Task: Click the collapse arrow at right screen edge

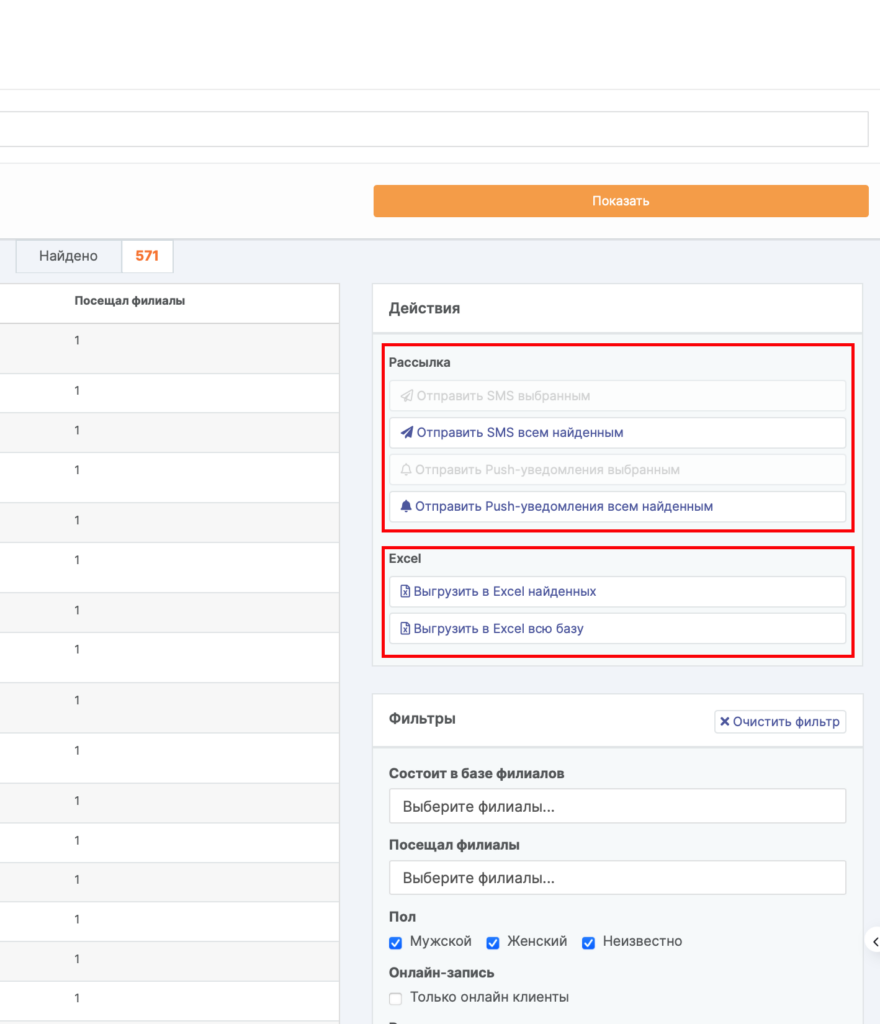Action: coord(874,941)
